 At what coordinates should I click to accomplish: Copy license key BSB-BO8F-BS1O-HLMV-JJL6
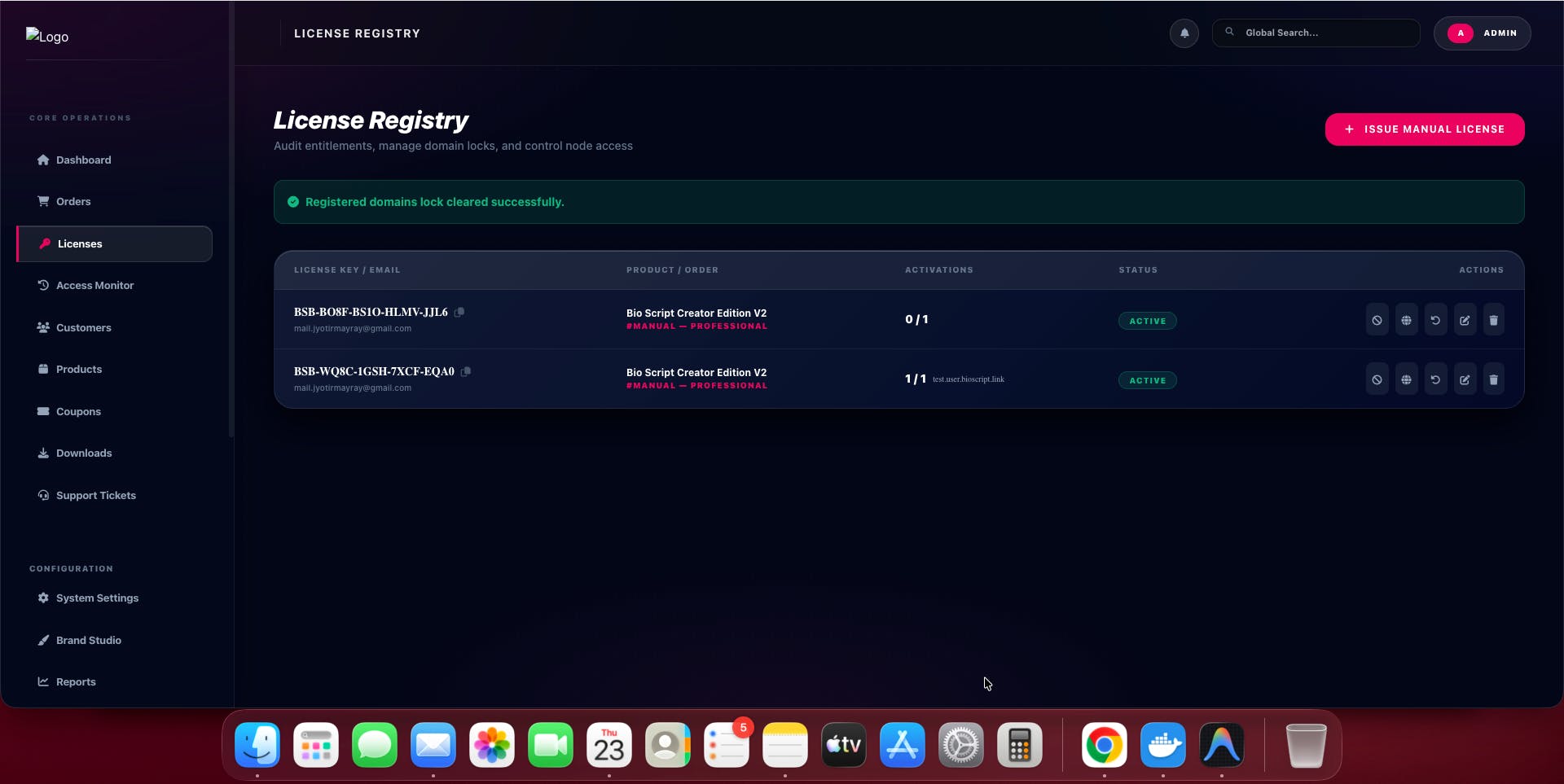tap(459, 312)
